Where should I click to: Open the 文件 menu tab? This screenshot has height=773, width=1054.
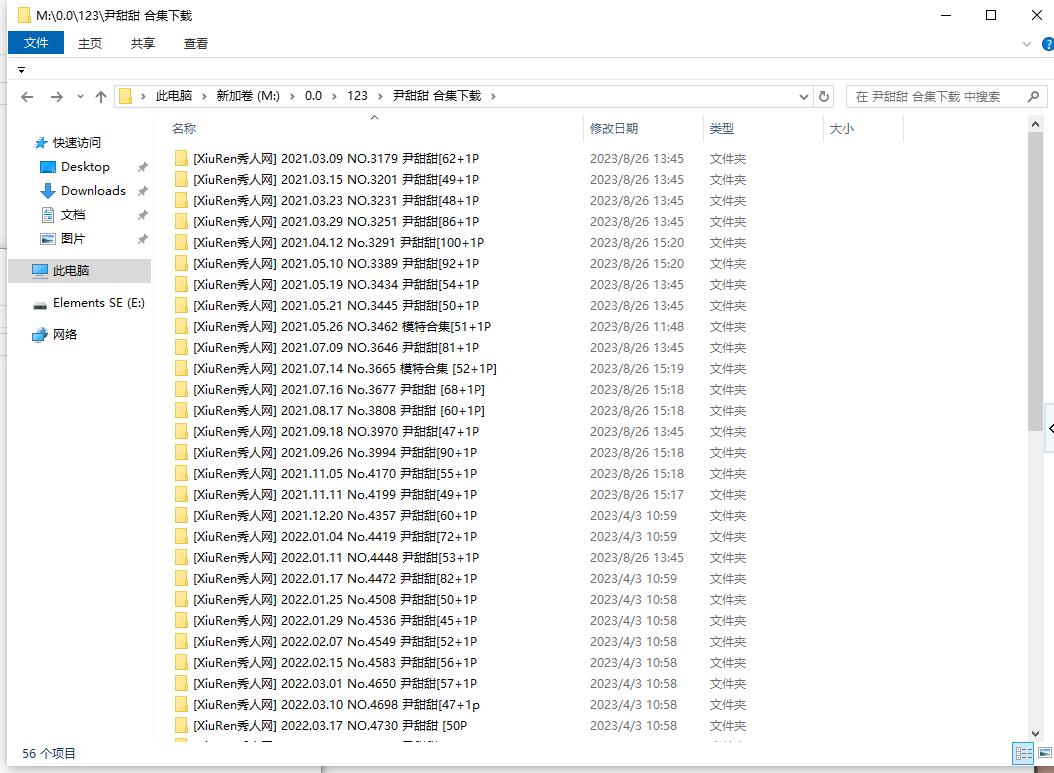[x=36, y=43]
